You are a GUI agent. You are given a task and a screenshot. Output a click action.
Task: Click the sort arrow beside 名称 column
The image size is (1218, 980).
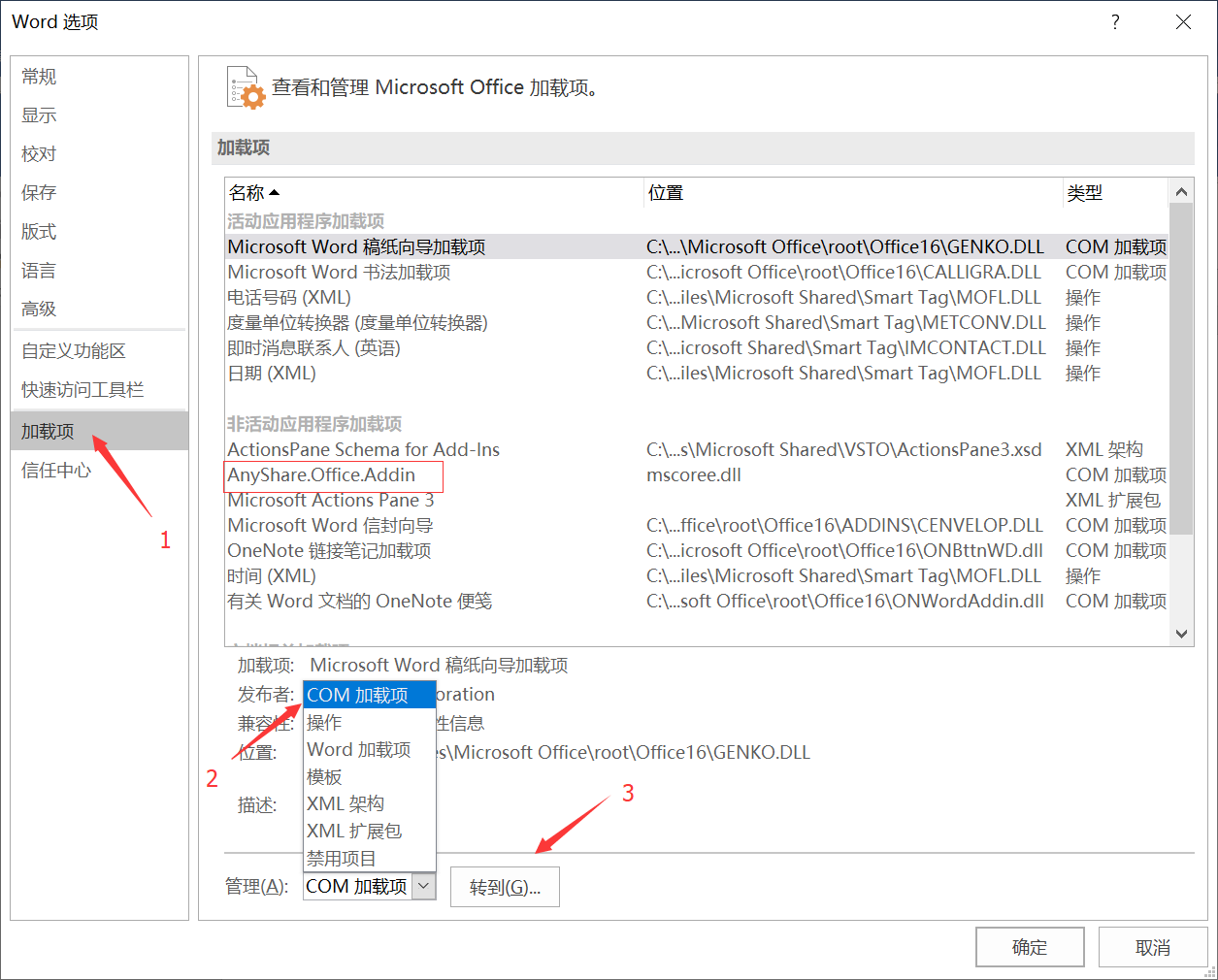(x=274, y=192)
